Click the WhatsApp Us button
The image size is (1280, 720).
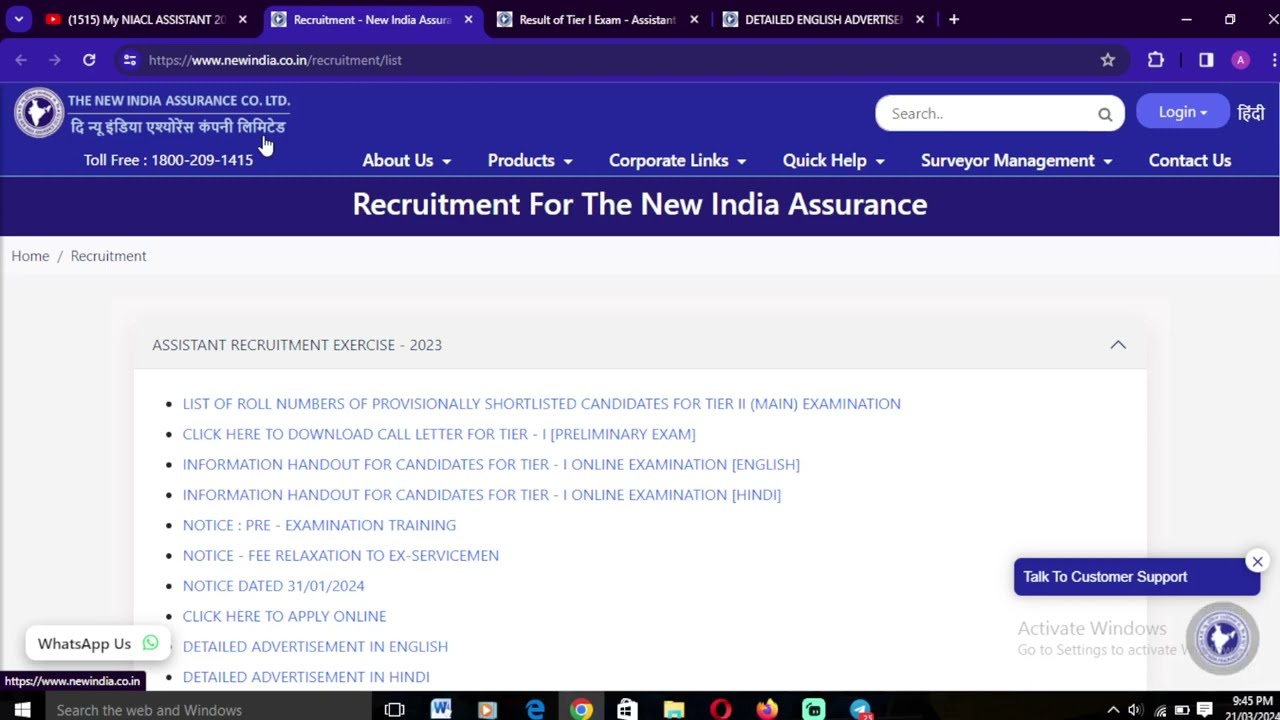click(98, 644)
